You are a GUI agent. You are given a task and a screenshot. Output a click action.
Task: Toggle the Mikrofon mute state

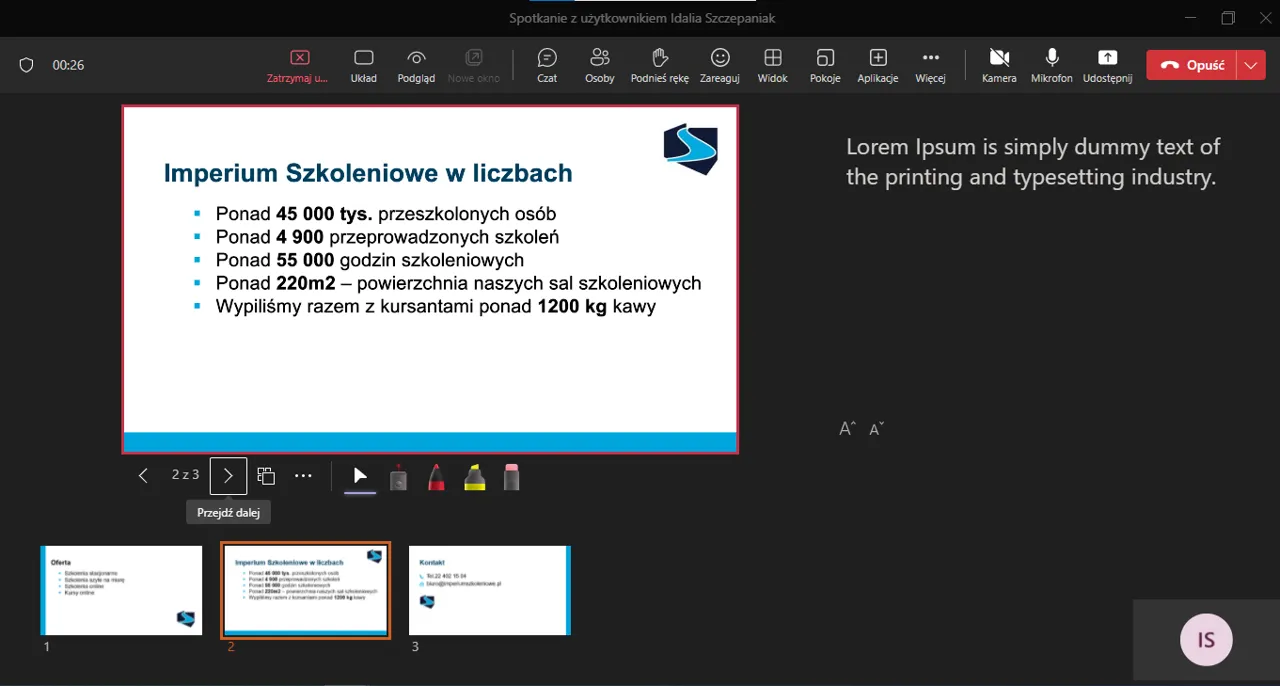[x=1051, y=64]
